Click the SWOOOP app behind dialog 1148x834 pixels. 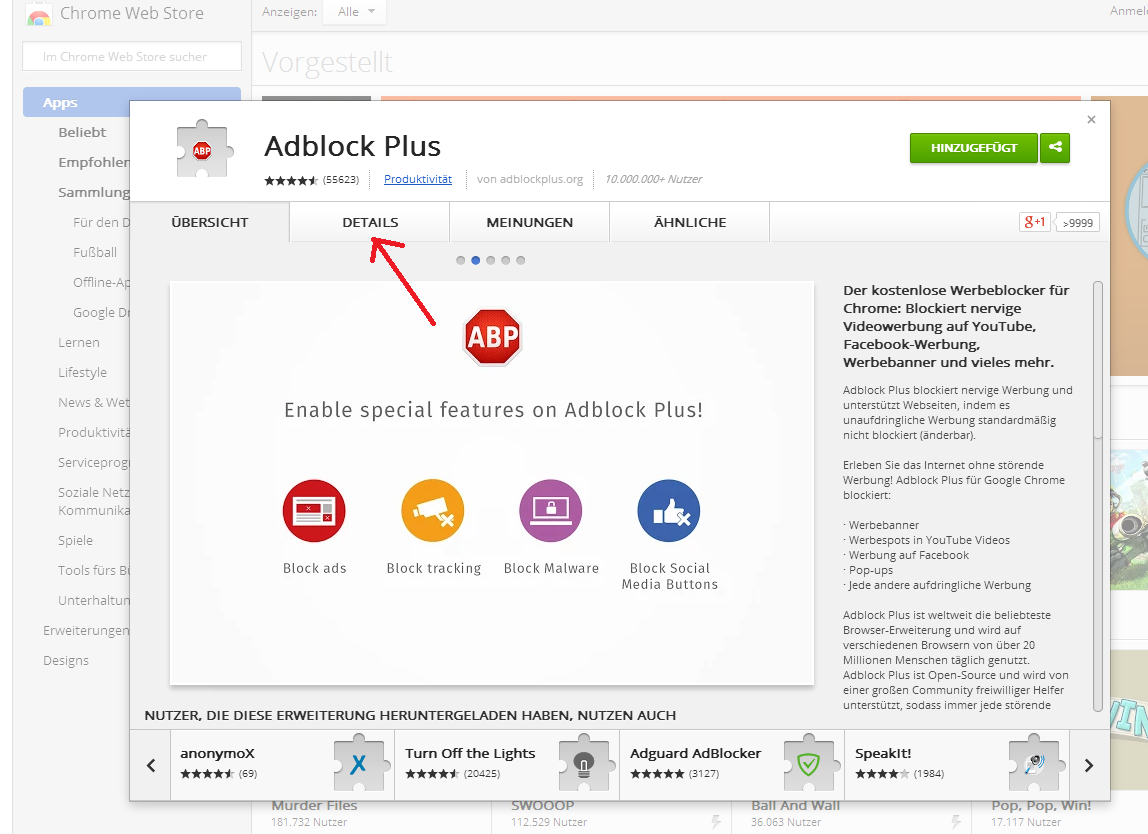coord(543,805)
